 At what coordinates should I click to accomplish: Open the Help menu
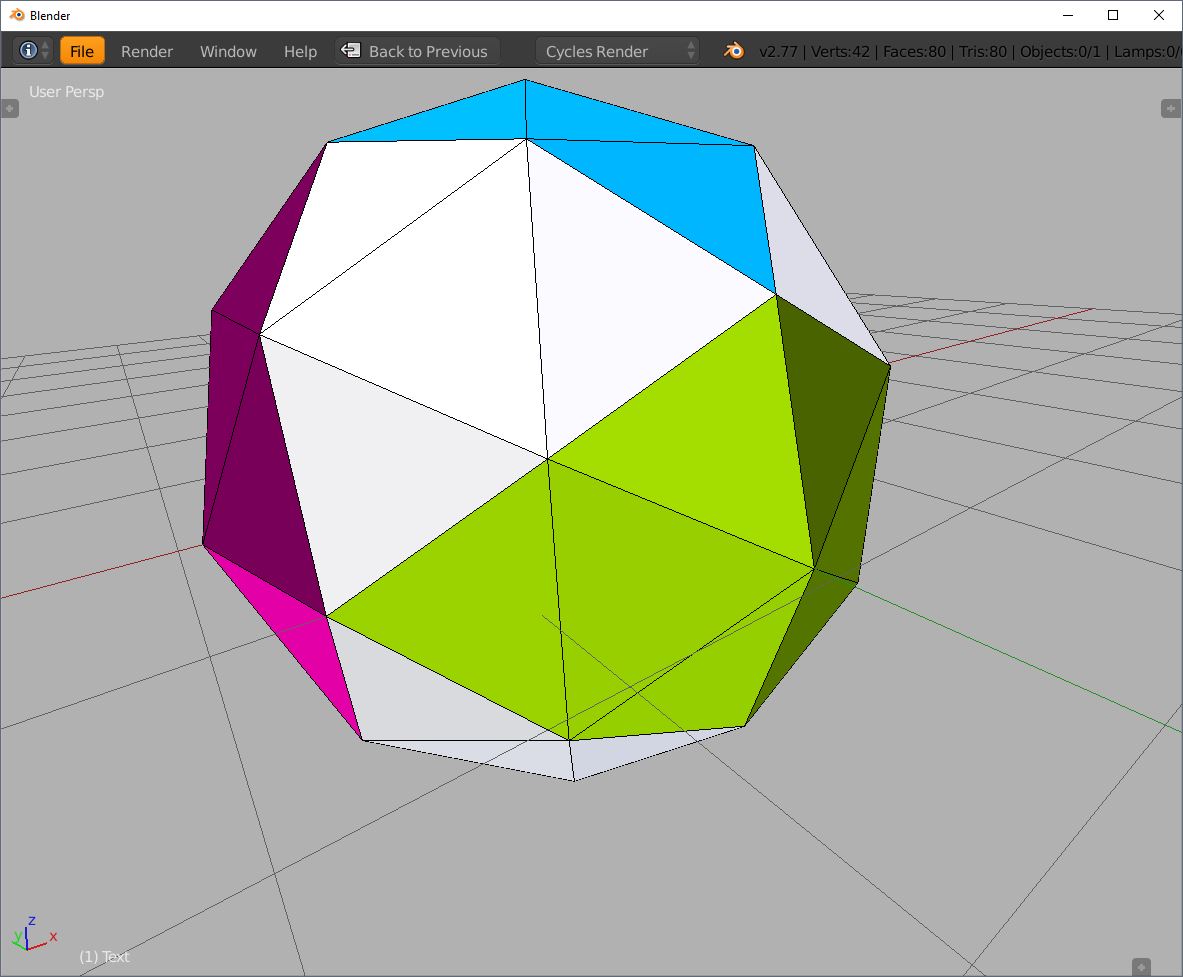[x=299, y=51]
